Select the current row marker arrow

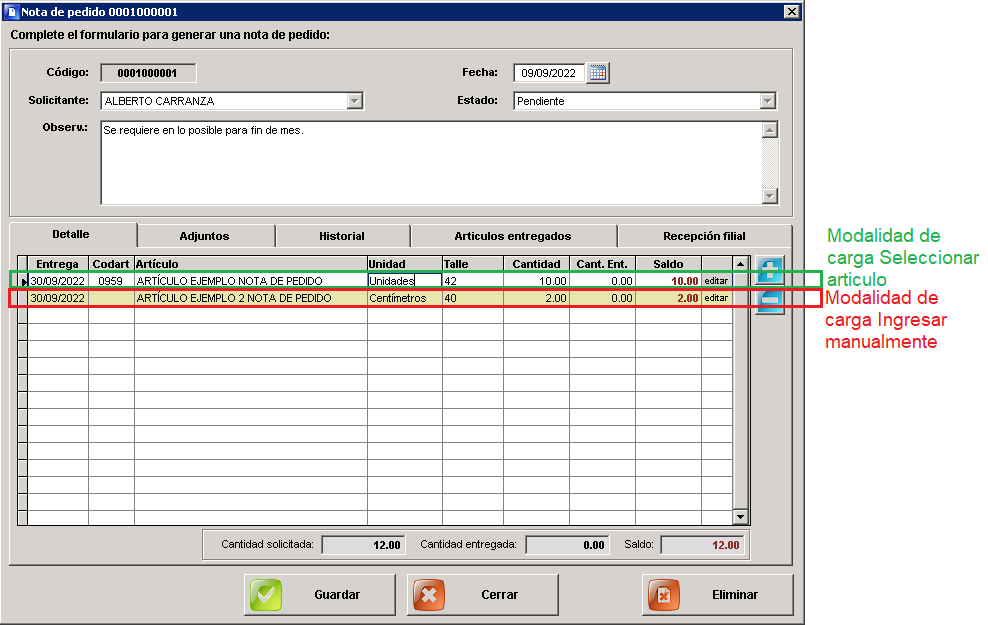[23, 281]
